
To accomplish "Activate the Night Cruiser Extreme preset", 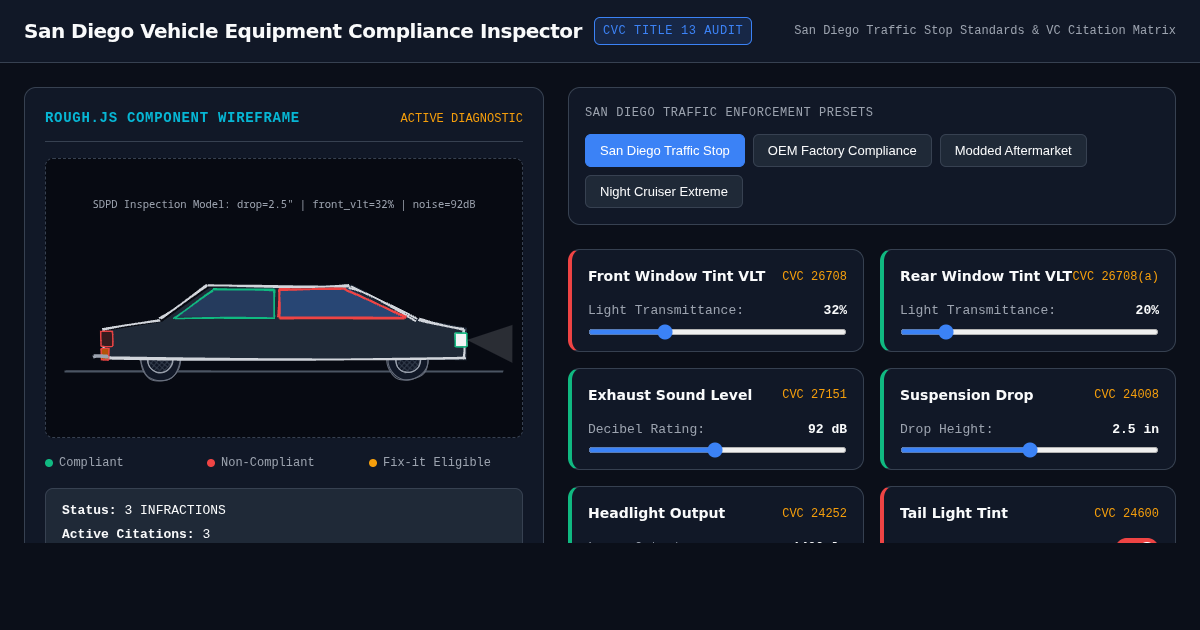I will 664,192.
